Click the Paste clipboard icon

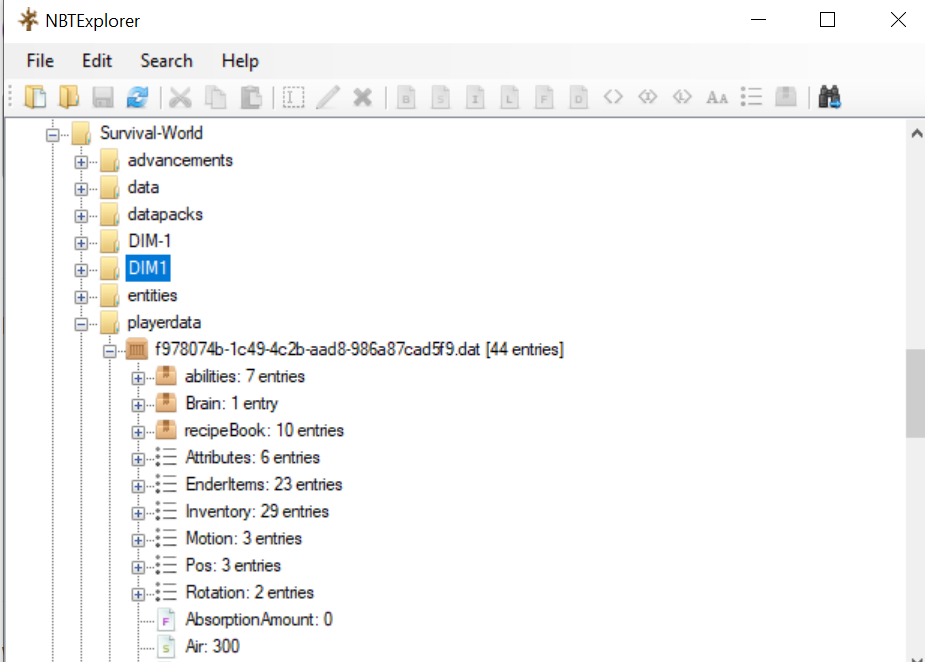[x=251, y=97]
